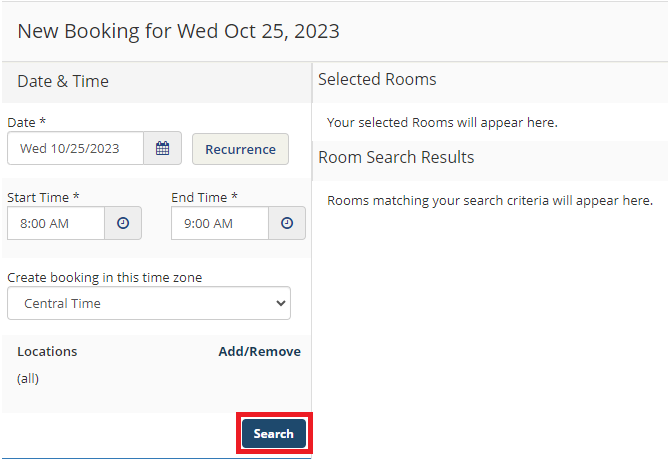Open the Start Time clock picker
668x459 pixels.
(123, 223)
